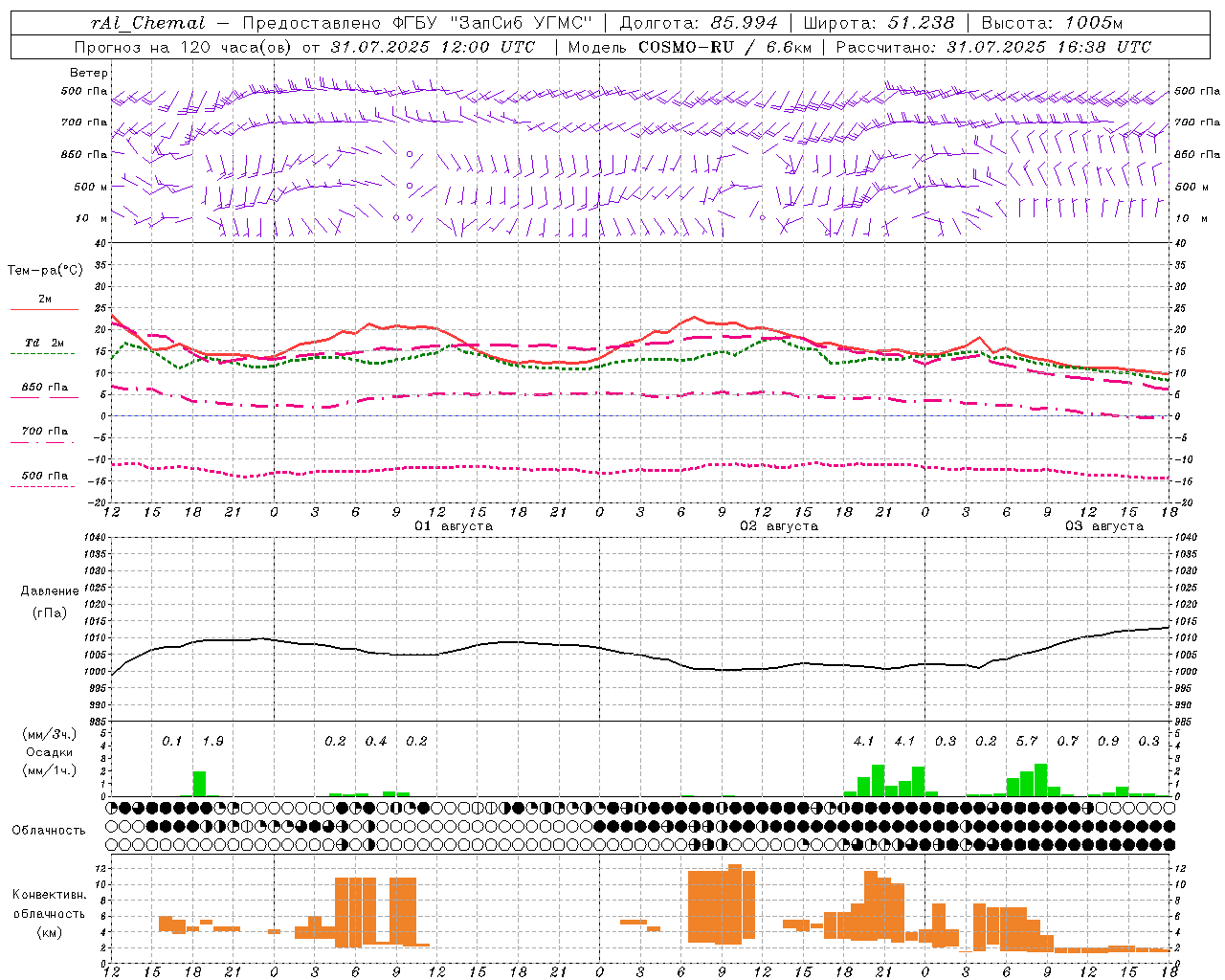The image size is (1225, 980).
Task: Click the 'Тем-ра(°C)' temperature panel label
Action: (45, 271)
